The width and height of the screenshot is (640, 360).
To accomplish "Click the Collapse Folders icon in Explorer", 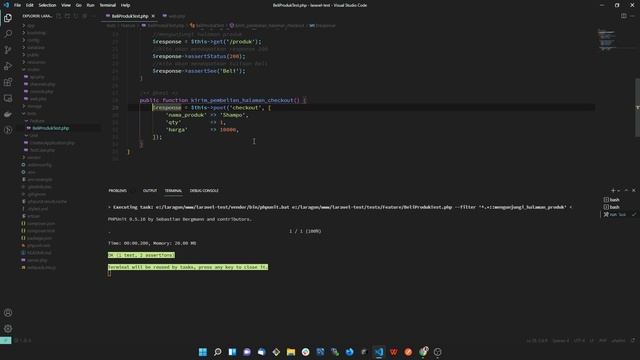I will tap(84, 16).
